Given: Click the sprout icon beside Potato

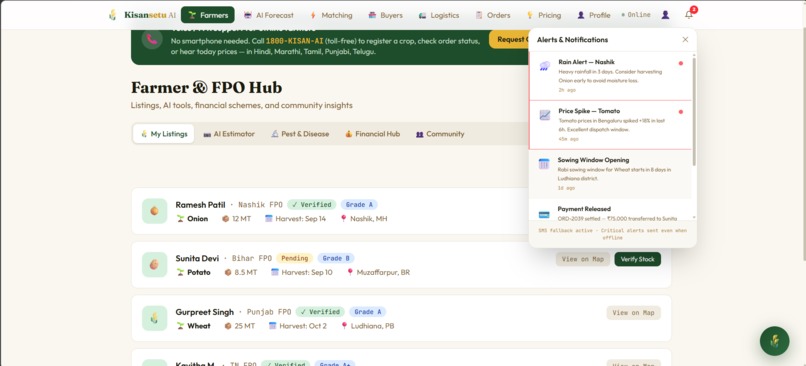Looking at the screenshot, I should coord(180,272).
